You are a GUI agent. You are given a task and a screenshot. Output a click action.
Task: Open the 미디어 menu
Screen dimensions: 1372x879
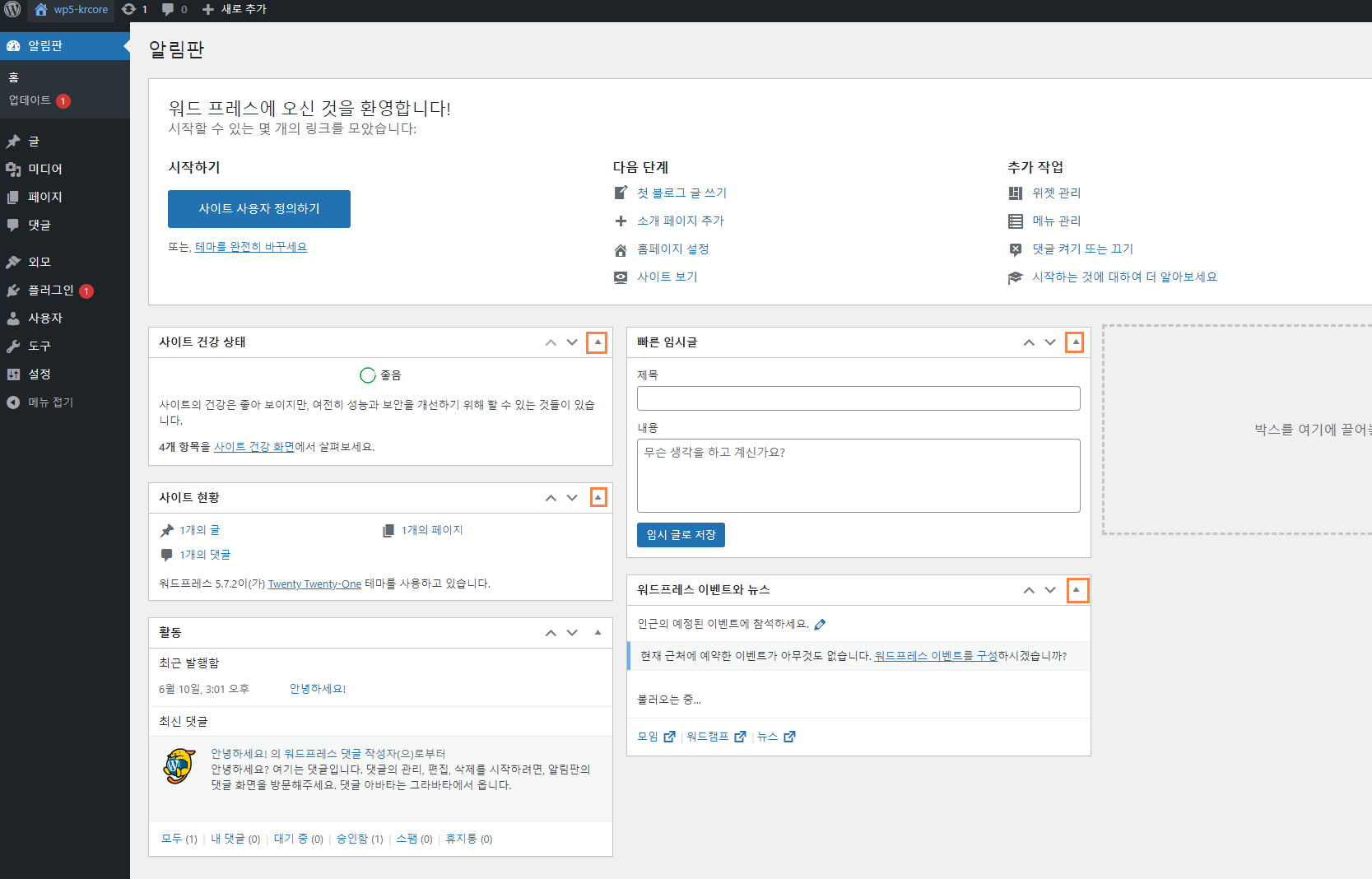click(x=65, y=169)
